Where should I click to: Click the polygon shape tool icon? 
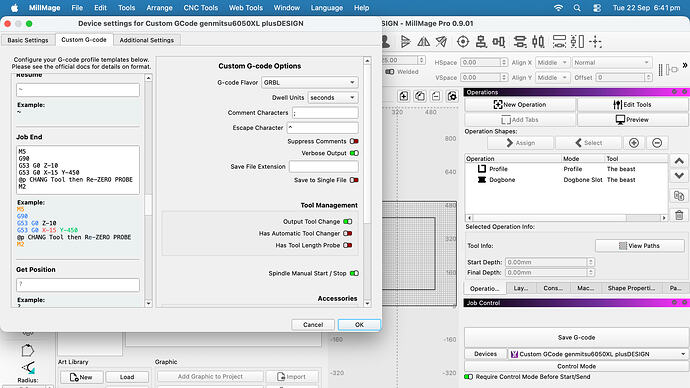pyautogui.click(x=27, y=350)
